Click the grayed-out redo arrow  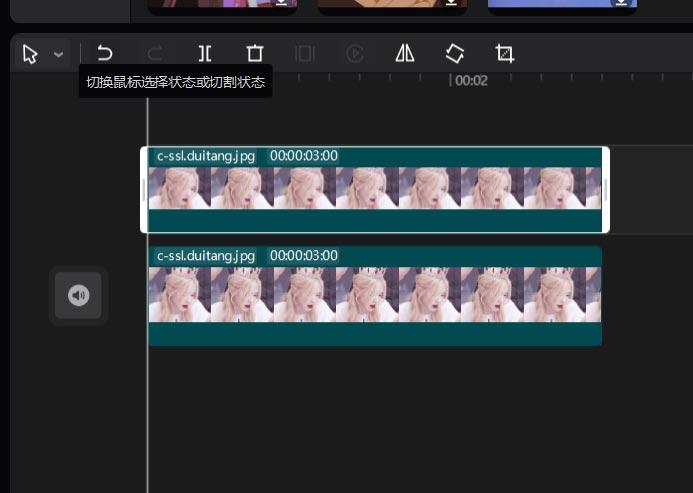(155, 54)
